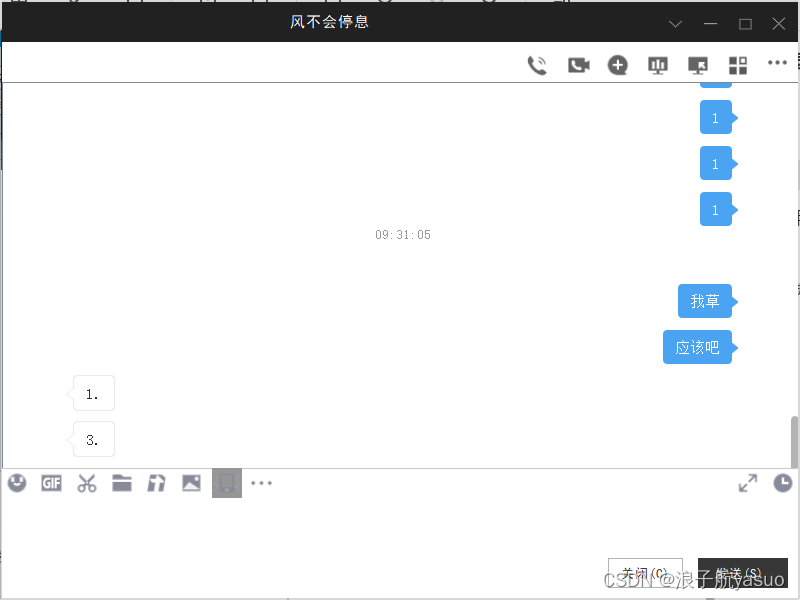Open the screen sharing tool
800x600 pixels.
click(x=659, y=64)
